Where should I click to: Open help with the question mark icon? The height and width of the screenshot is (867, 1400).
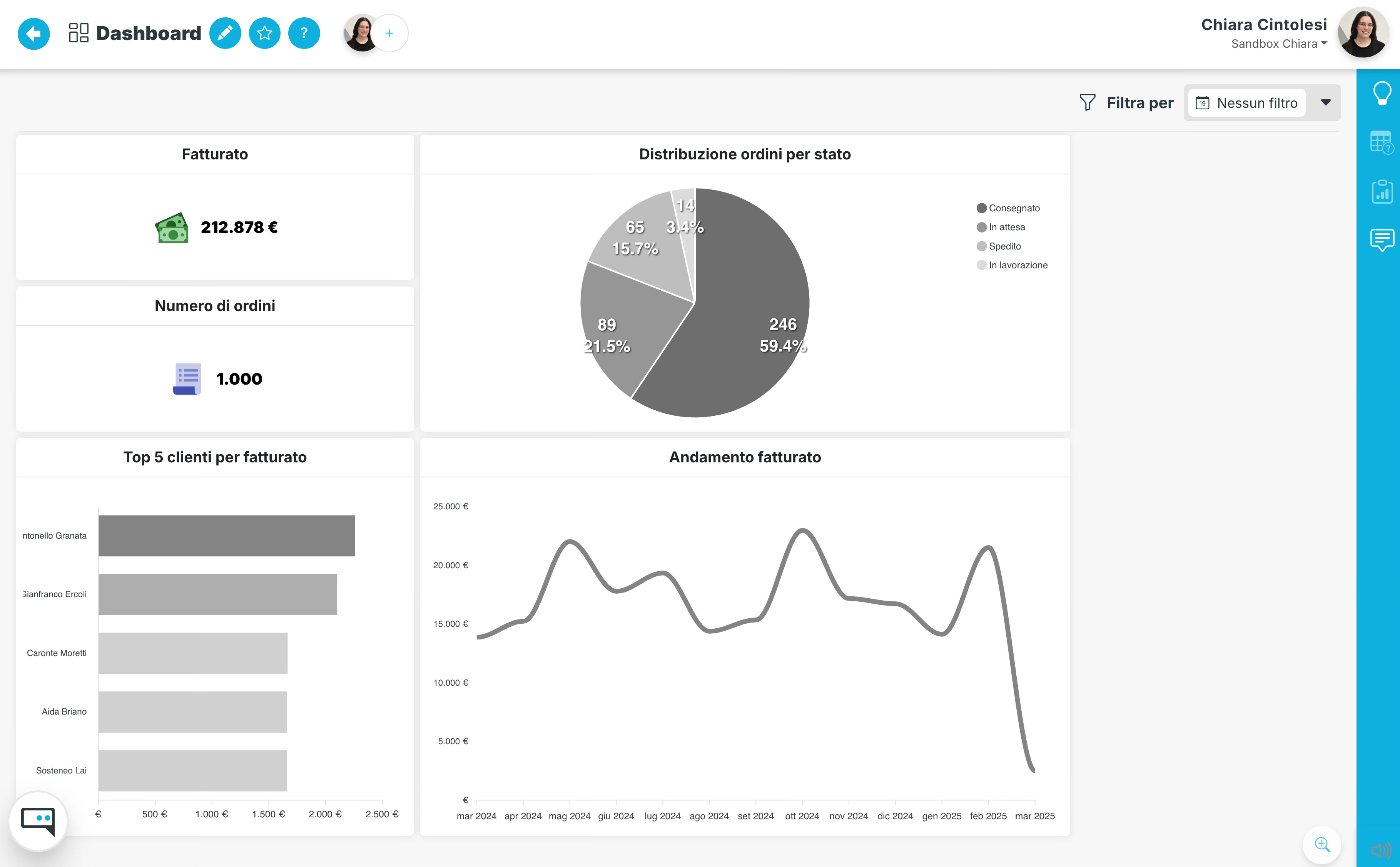304,34
